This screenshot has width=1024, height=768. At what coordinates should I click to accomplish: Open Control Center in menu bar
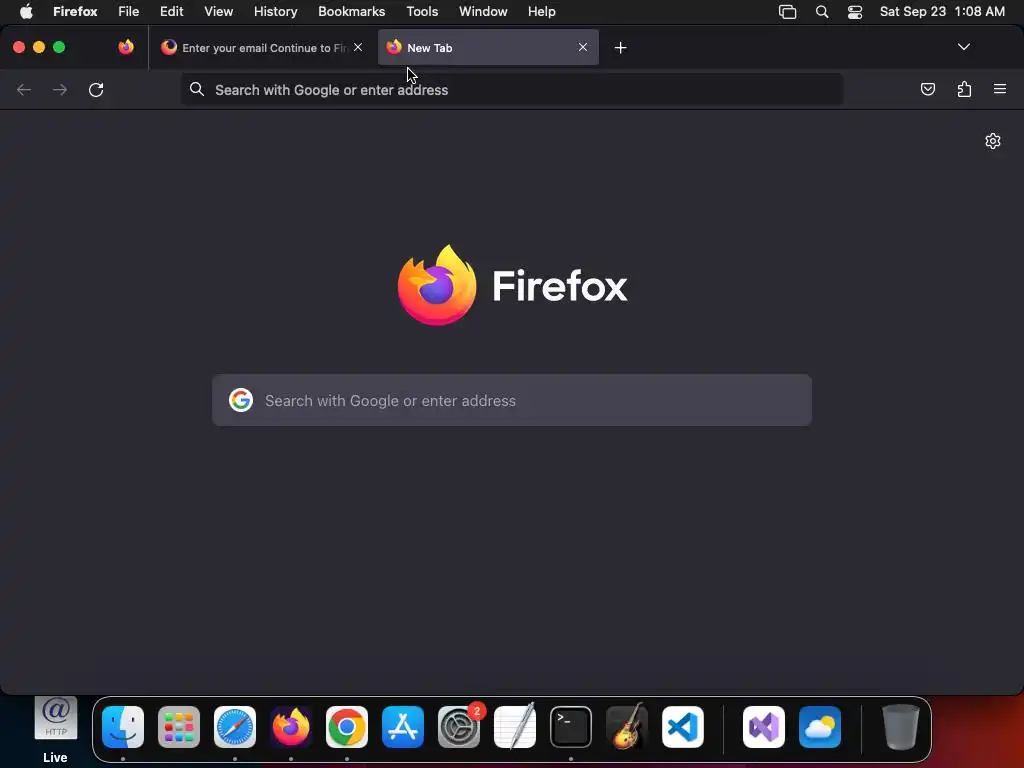[855, 12]
